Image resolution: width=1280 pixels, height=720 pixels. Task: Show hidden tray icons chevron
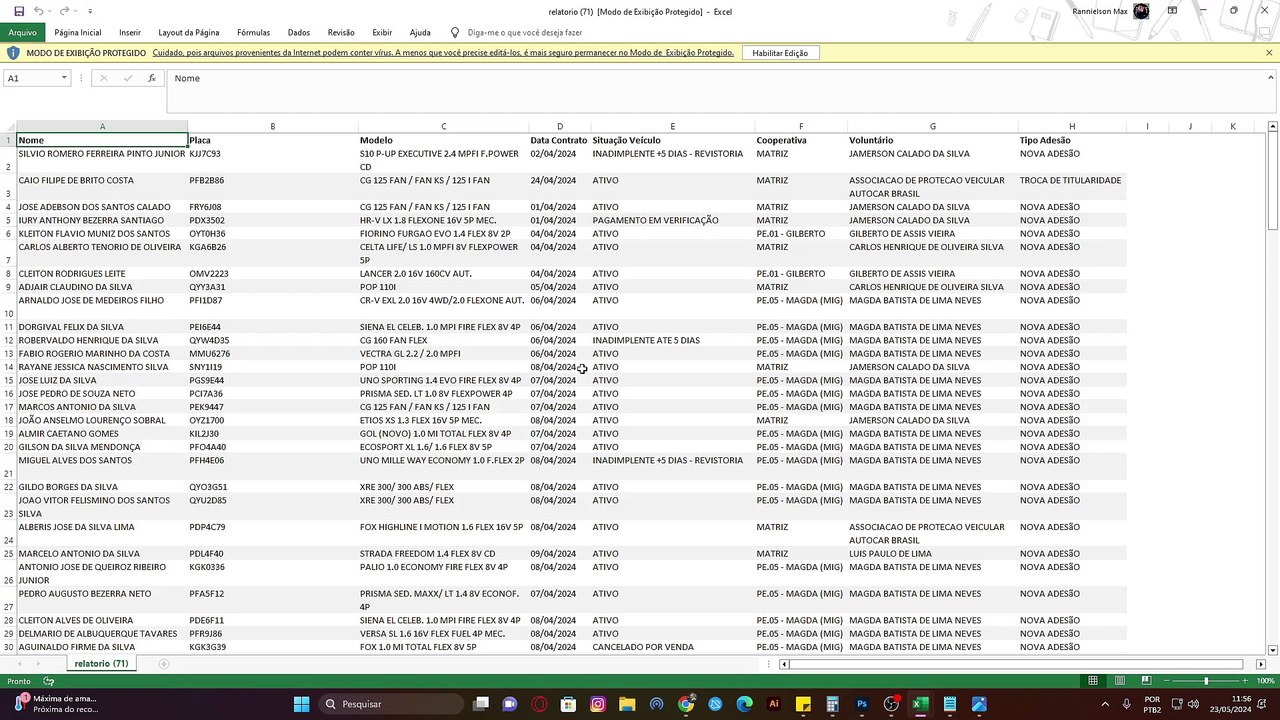click(x=1105, y=704)
